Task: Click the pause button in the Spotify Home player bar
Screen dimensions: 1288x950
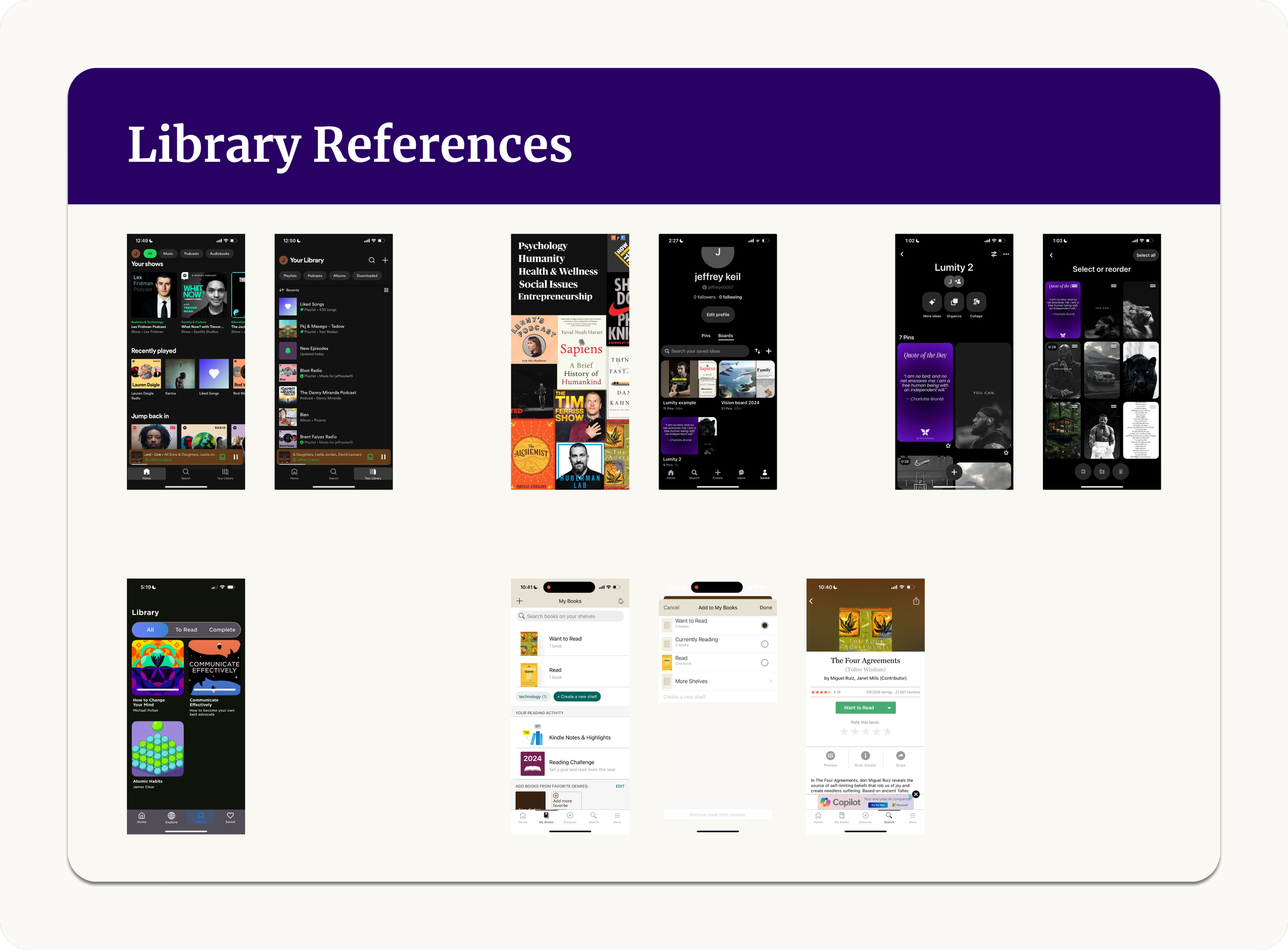Action: [x=235, y=457]
